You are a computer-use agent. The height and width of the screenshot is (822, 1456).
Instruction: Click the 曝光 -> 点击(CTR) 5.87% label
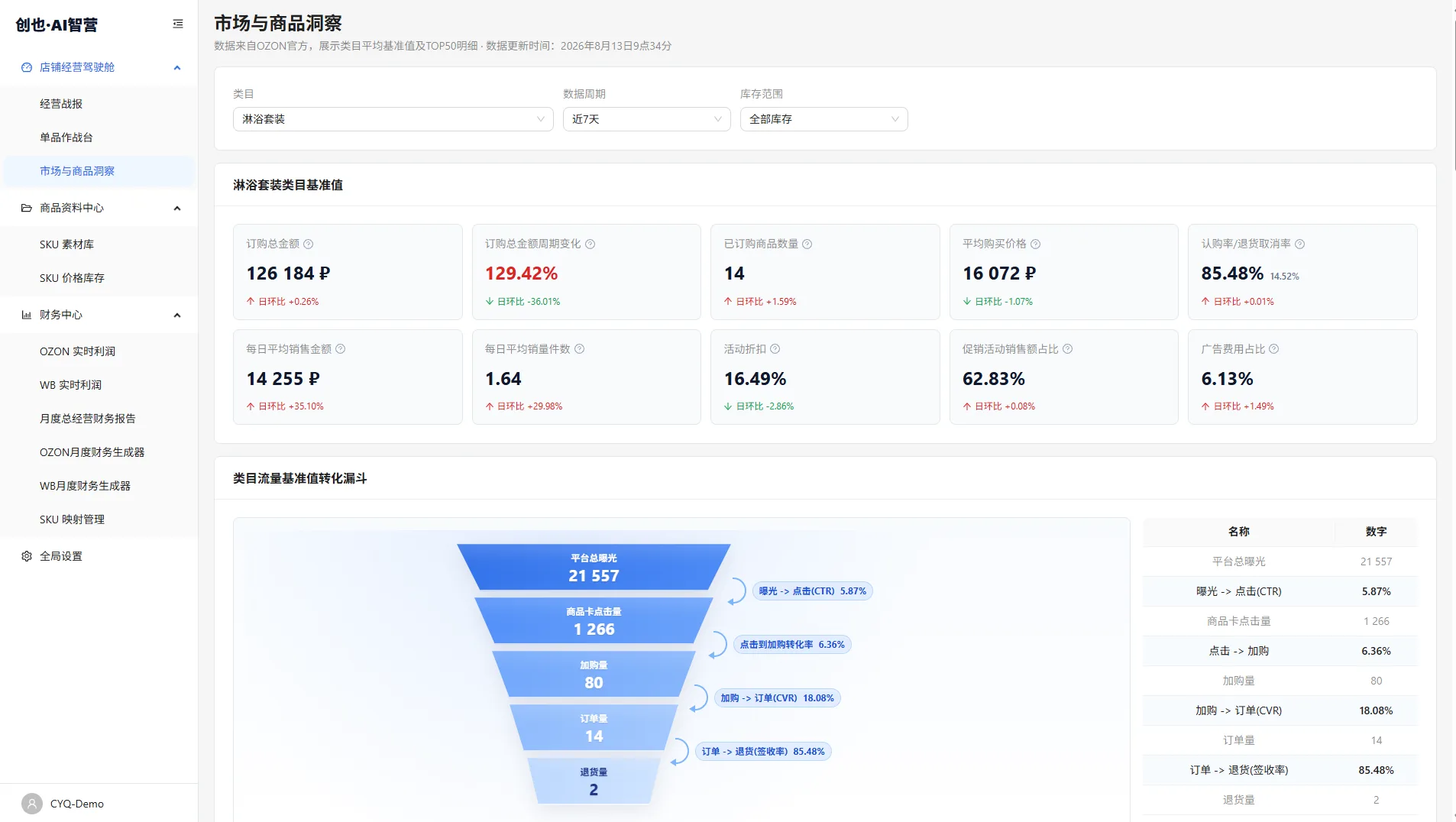coord(813,591)
